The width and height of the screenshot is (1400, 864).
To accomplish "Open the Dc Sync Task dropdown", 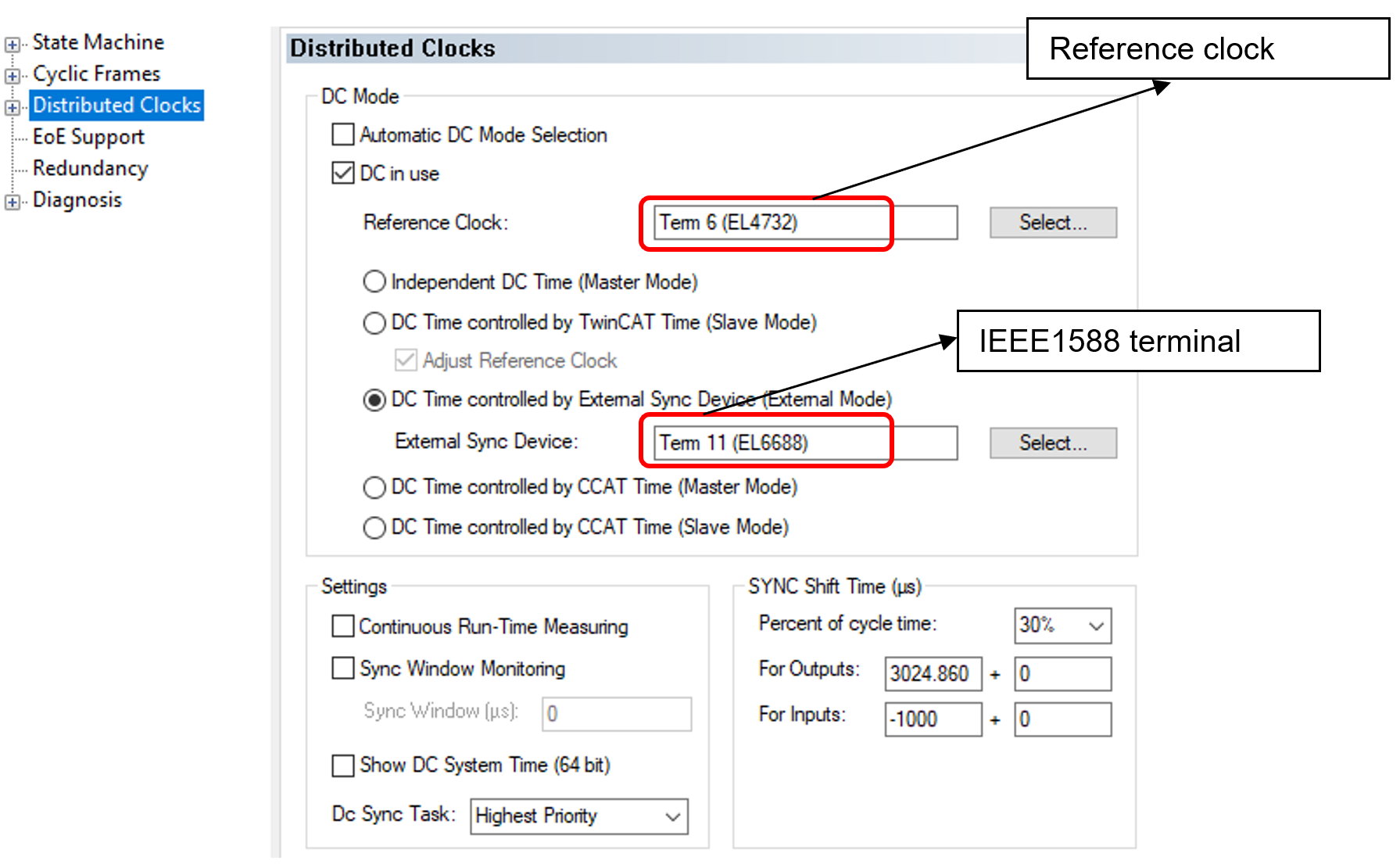I will [x=578, y=816].
